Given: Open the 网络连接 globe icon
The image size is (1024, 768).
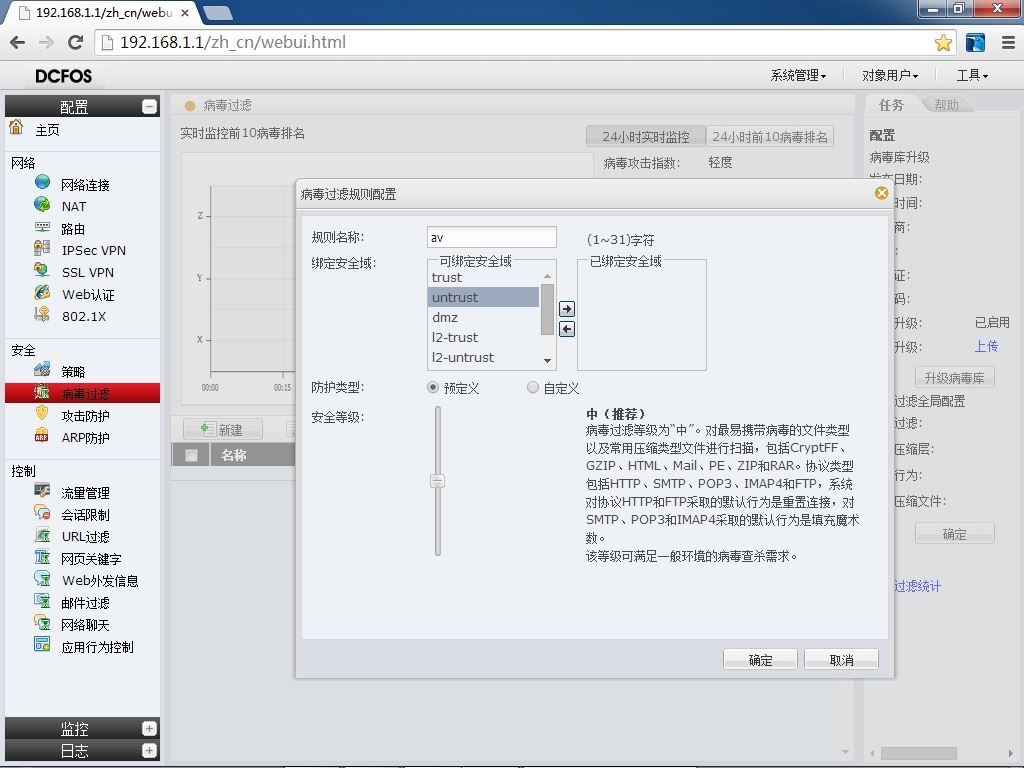Looking at the screenshot, I should click(42, 183).
